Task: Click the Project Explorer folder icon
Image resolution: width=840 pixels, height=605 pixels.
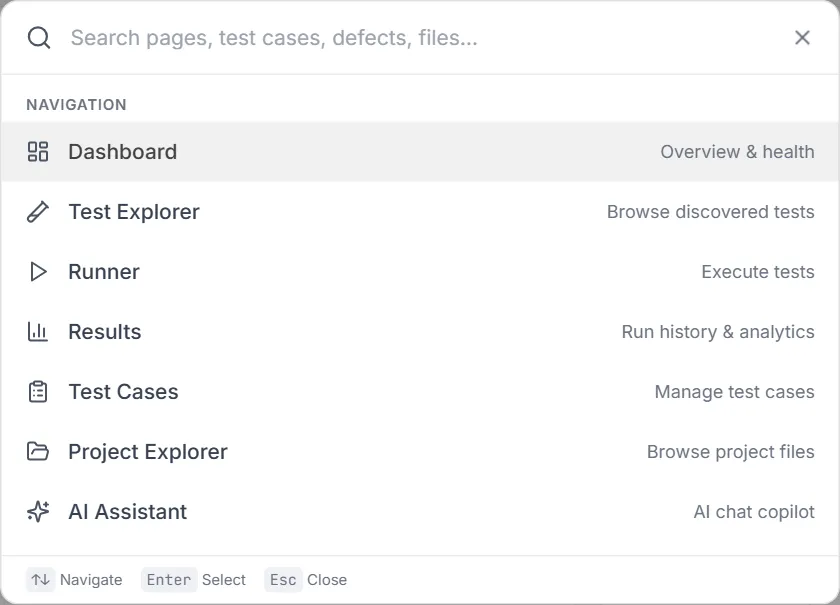Action: (x=38, y=452)
